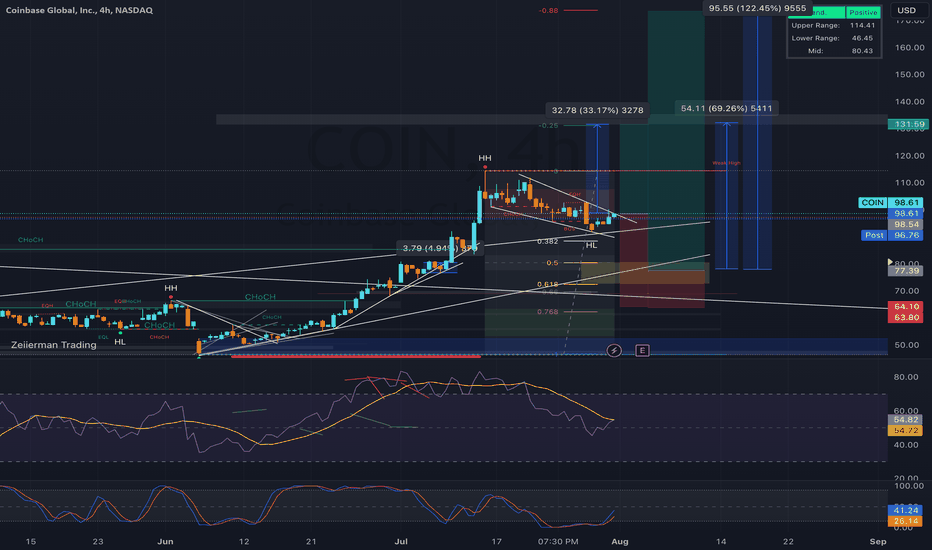Screen dimensions: 932x550
Task: Click the orange 54.72 moving average label
Action: point(905,430)
